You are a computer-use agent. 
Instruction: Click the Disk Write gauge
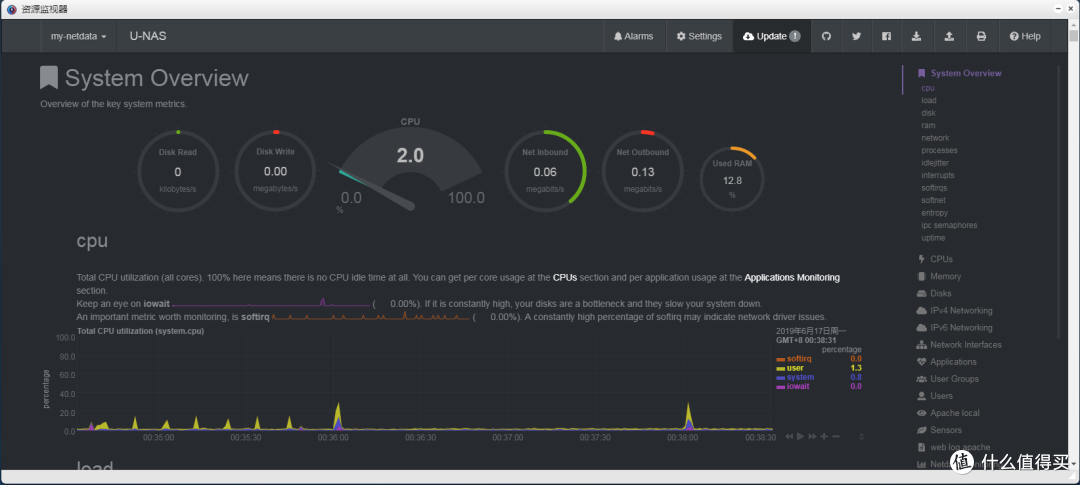(276, 170)
